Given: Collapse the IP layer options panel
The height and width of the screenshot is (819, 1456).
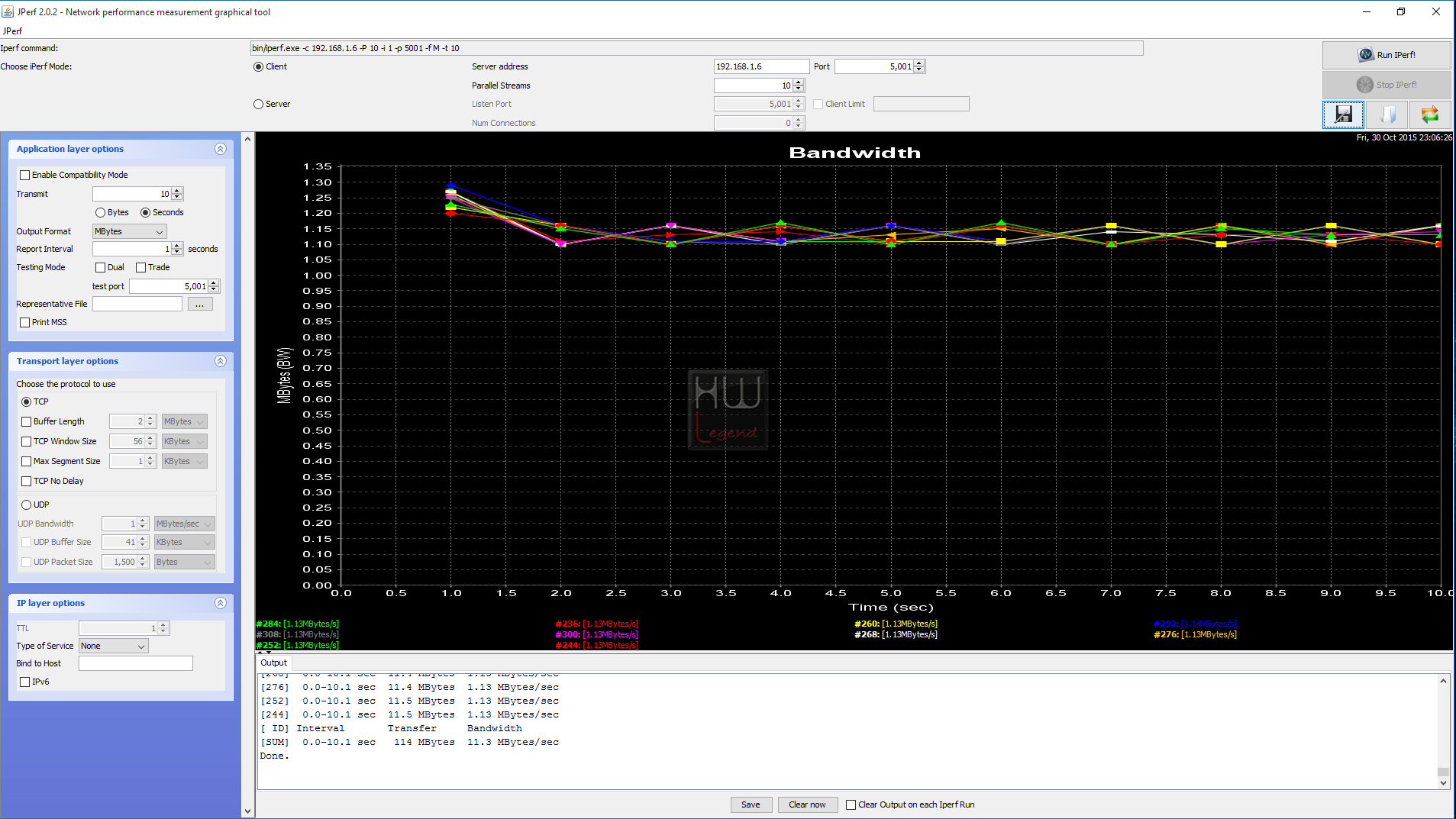Looking at the screenshot, I should [221, 603].
